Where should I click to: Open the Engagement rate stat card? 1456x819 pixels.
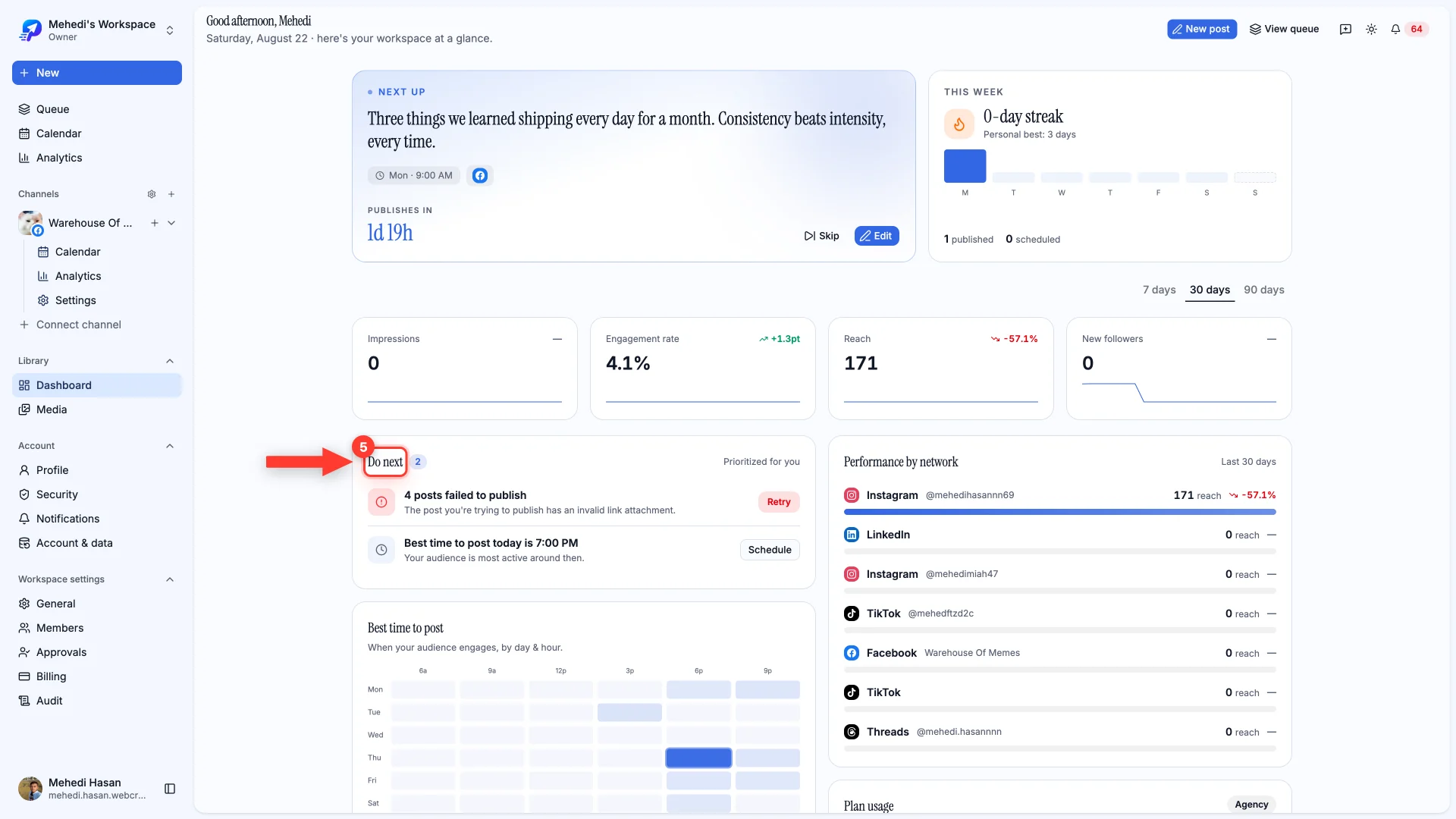tap(703, 369)
